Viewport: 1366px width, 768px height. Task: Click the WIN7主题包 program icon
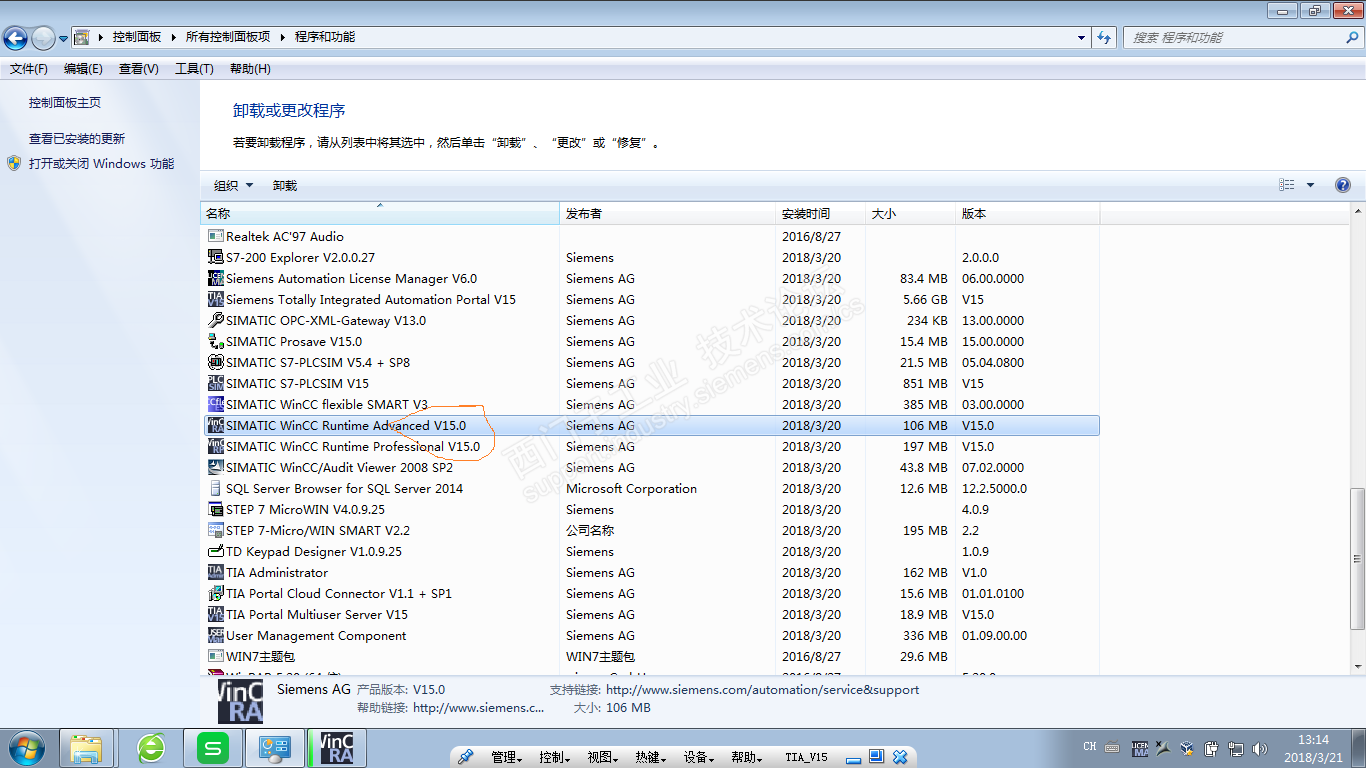tap(215, 657)
